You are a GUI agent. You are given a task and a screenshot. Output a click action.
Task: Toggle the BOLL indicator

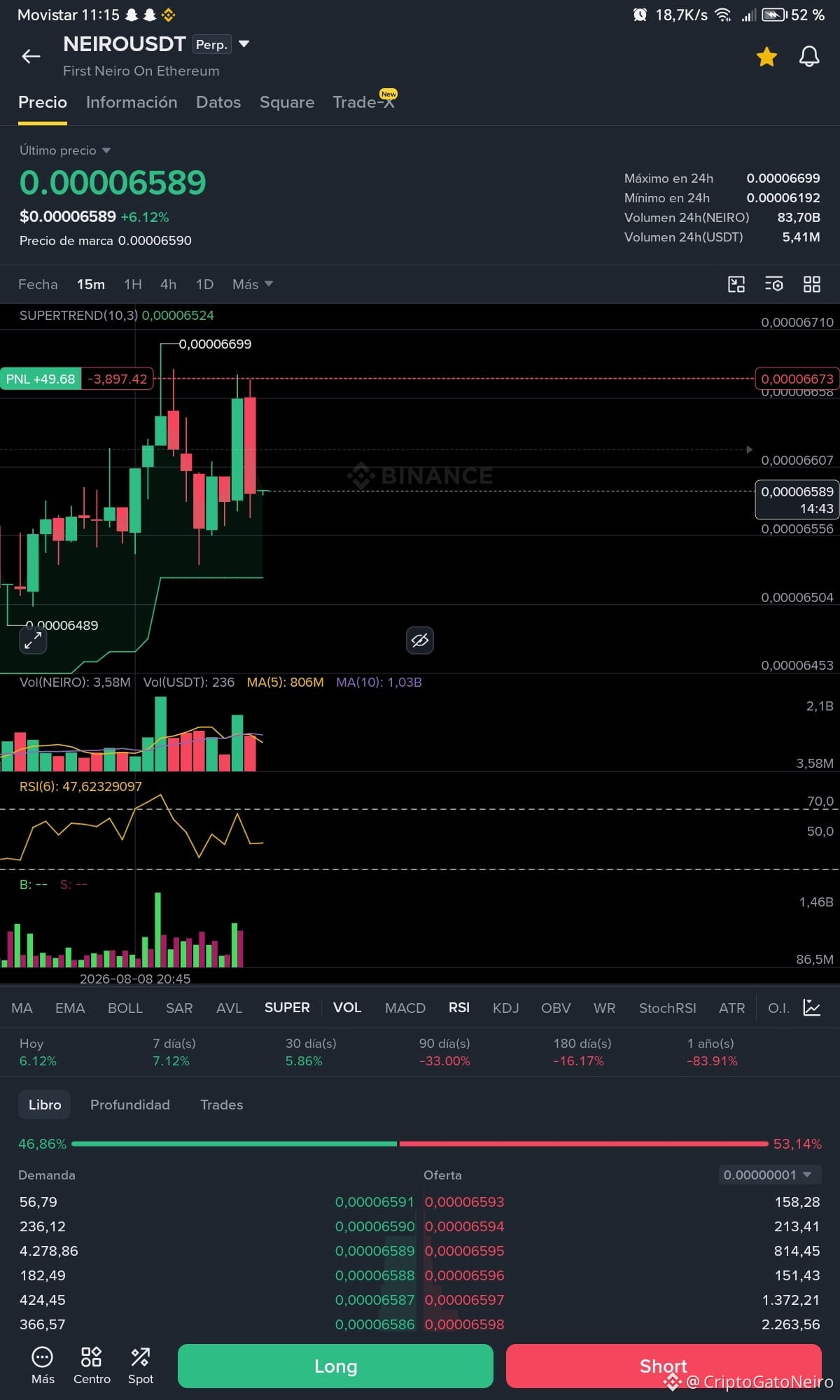coord(125,1008)
